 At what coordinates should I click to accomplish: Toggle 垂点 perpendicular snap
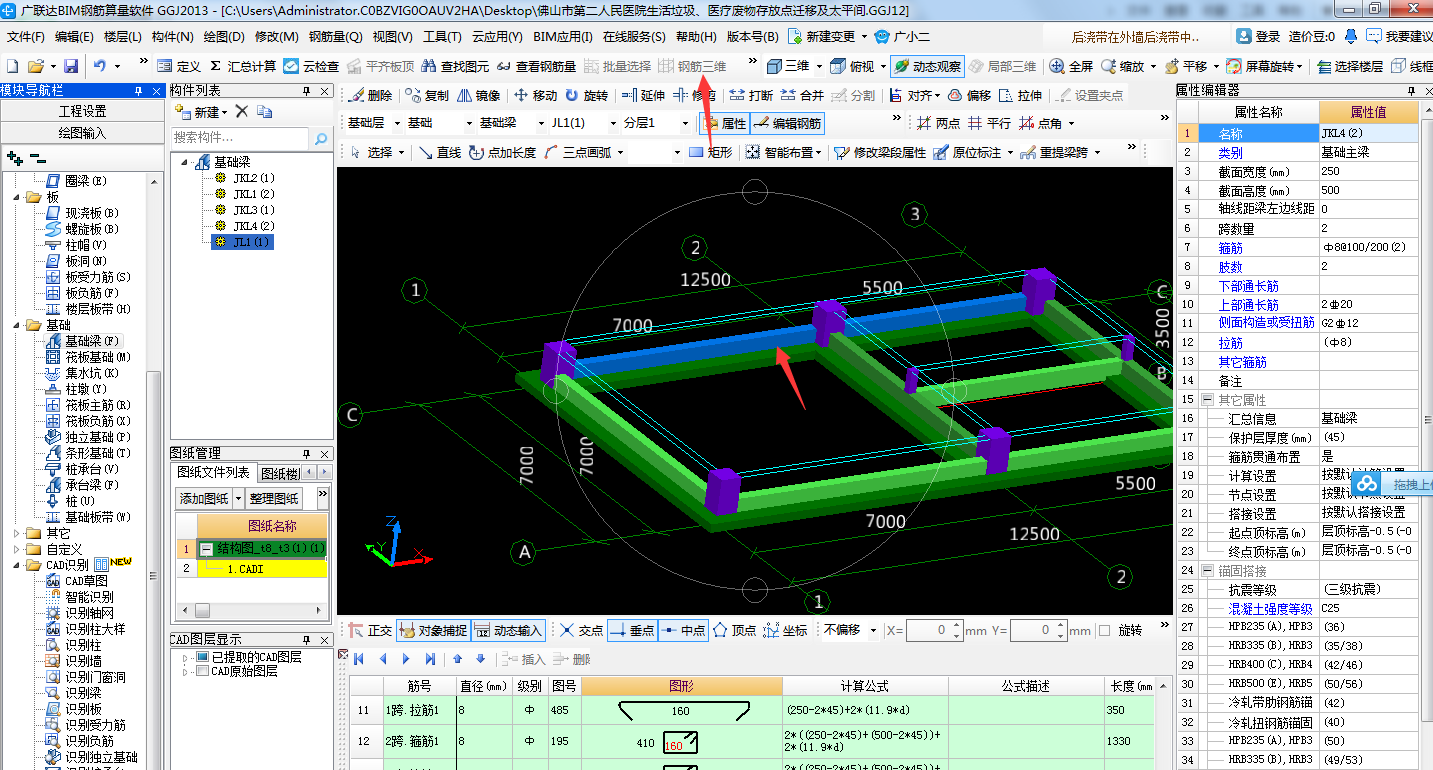click(x=631, y=630)
